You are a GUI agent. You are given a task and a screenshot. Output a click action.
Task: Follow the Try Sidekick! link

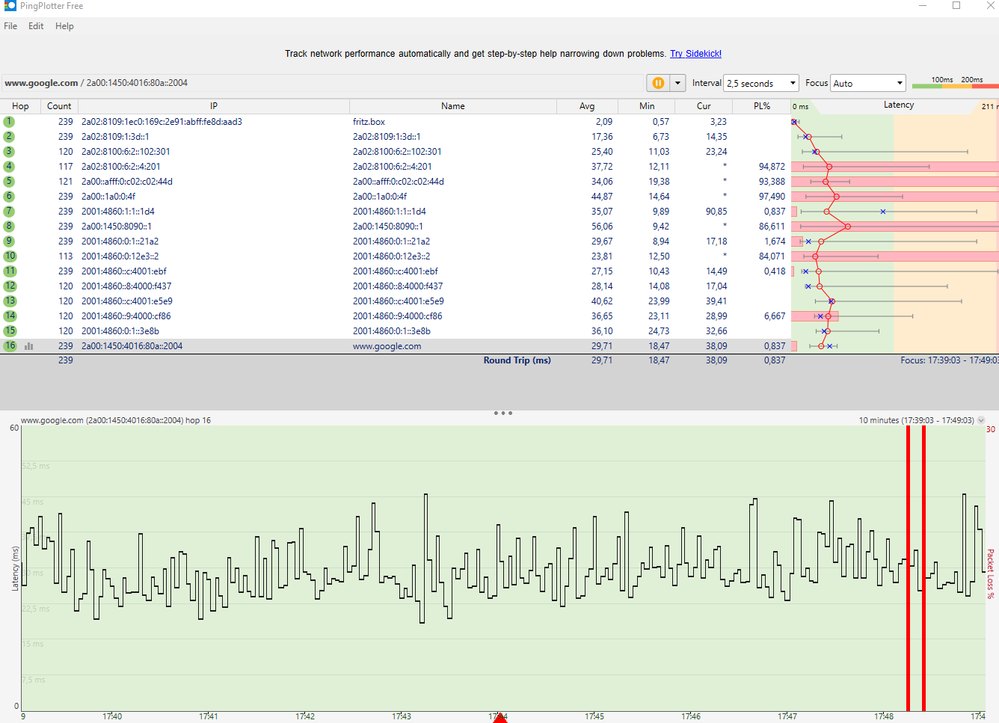click(x=696, y=54)
